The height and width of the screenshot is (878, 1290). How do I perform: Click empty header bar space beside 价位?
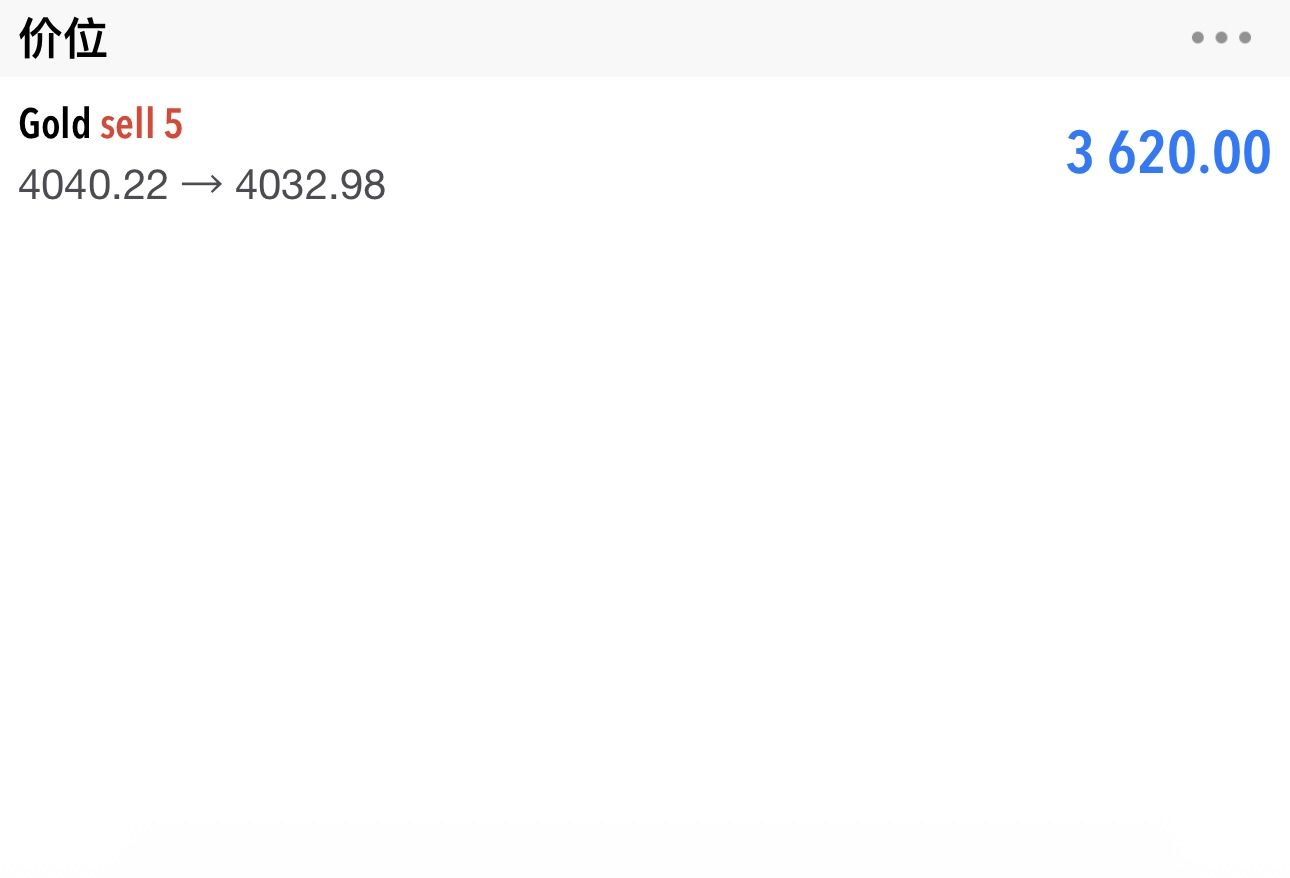[x=640, y=38]
